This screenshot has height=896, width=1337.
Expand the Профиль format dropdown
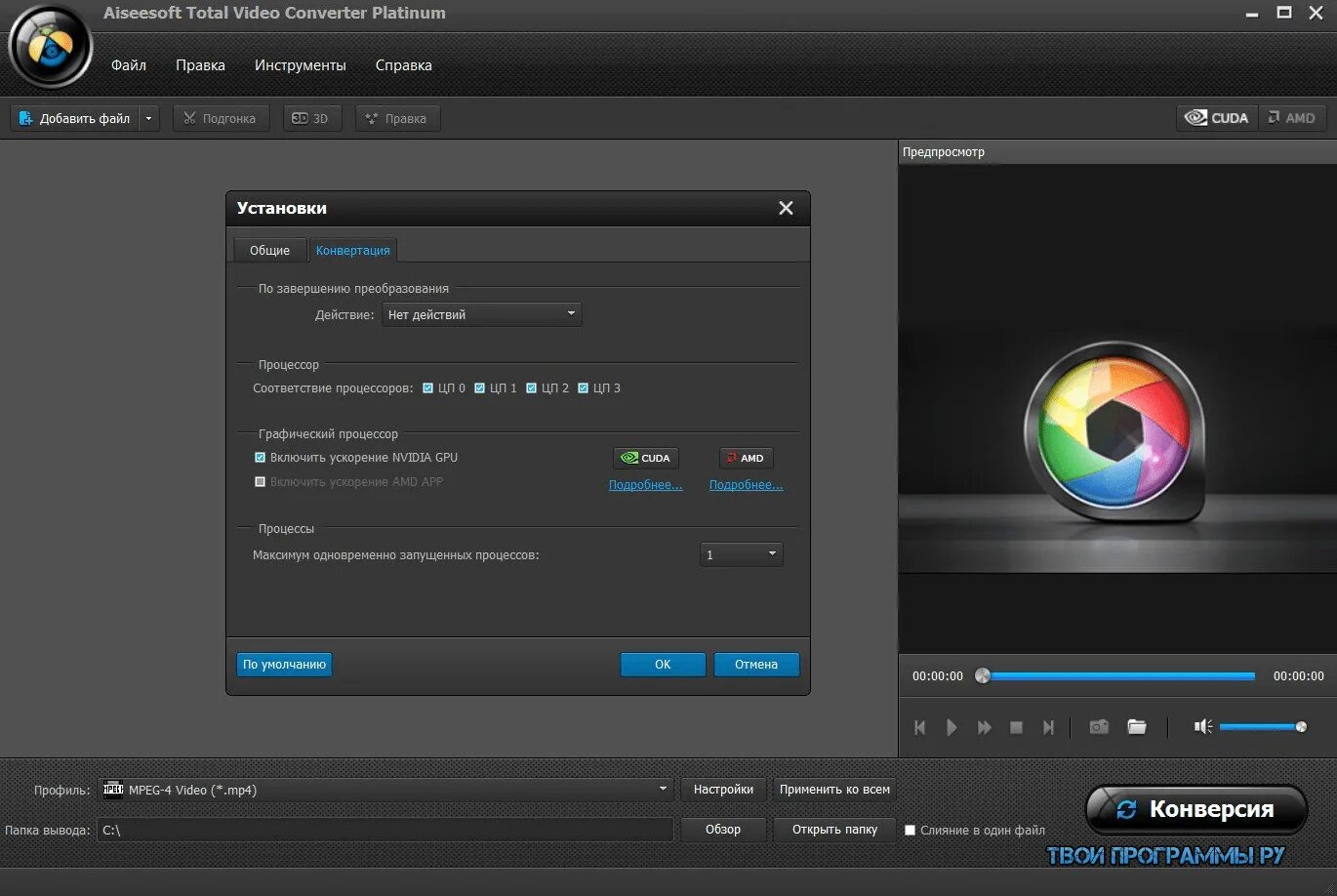(x=386, y=790)
